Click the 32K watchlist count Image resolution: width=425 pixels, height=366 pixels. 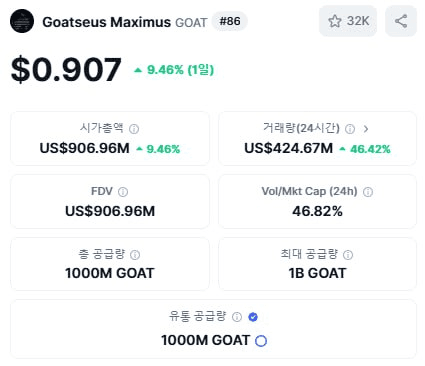pos(358,21)
